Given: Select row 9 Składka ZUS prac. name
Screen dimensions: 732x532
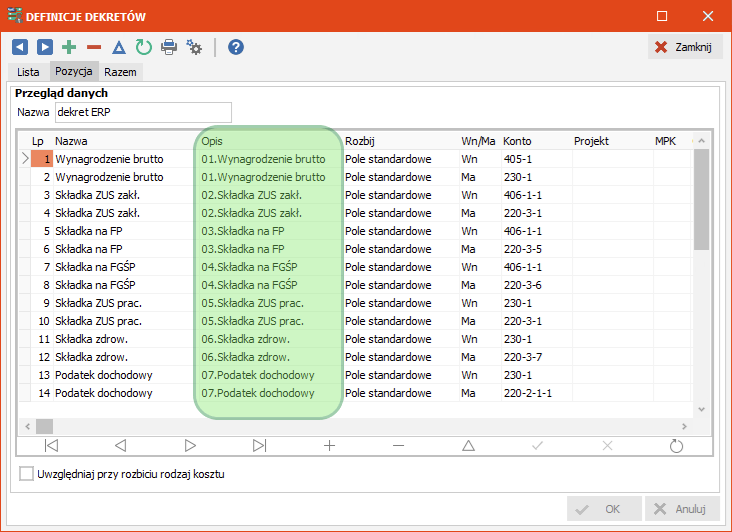Looking at the screenshot, I should tap(126, 303).
